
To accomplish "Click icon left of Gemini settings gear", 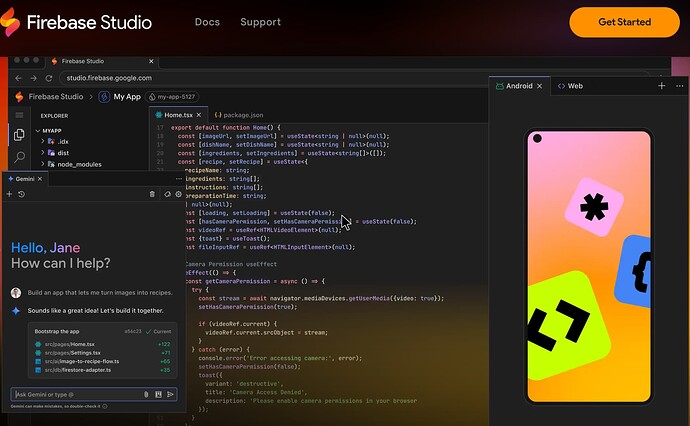I will coord(167,194).
